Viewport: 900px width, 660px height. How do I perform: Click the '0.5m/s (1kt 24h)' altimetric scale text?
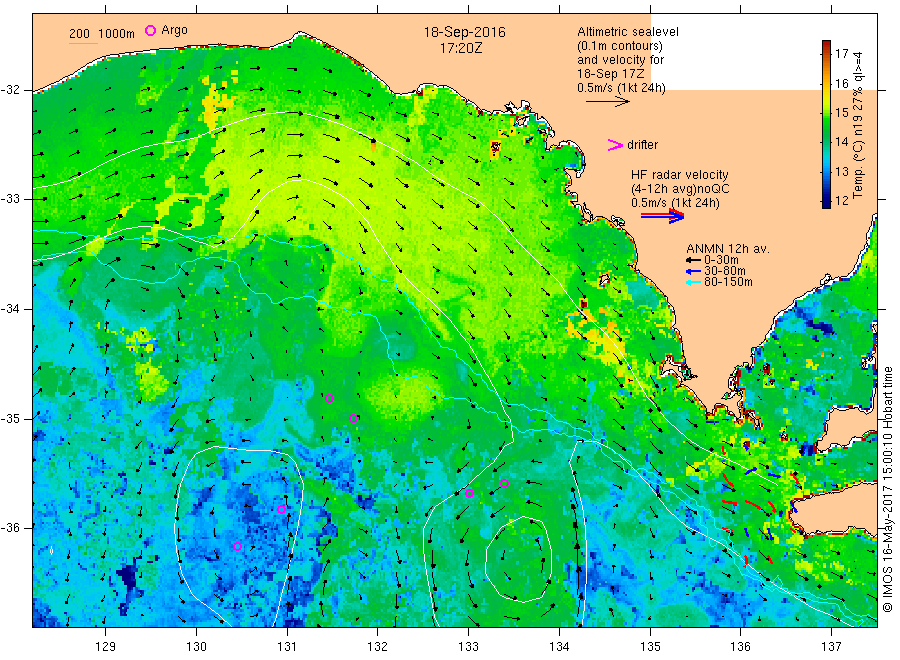621,88
